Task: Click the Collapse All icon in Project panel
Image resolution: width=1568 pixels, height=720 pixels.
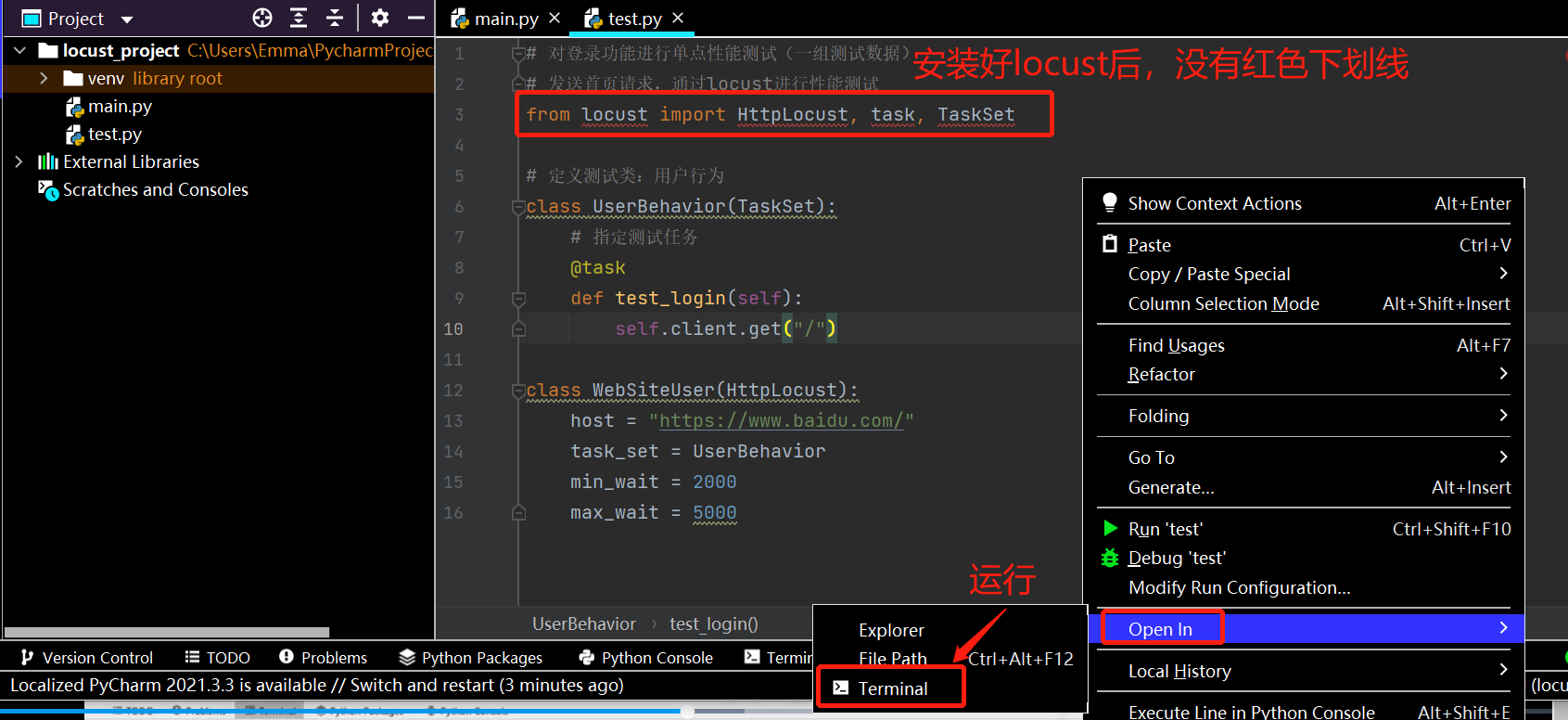Action: (x=335, y=18)
